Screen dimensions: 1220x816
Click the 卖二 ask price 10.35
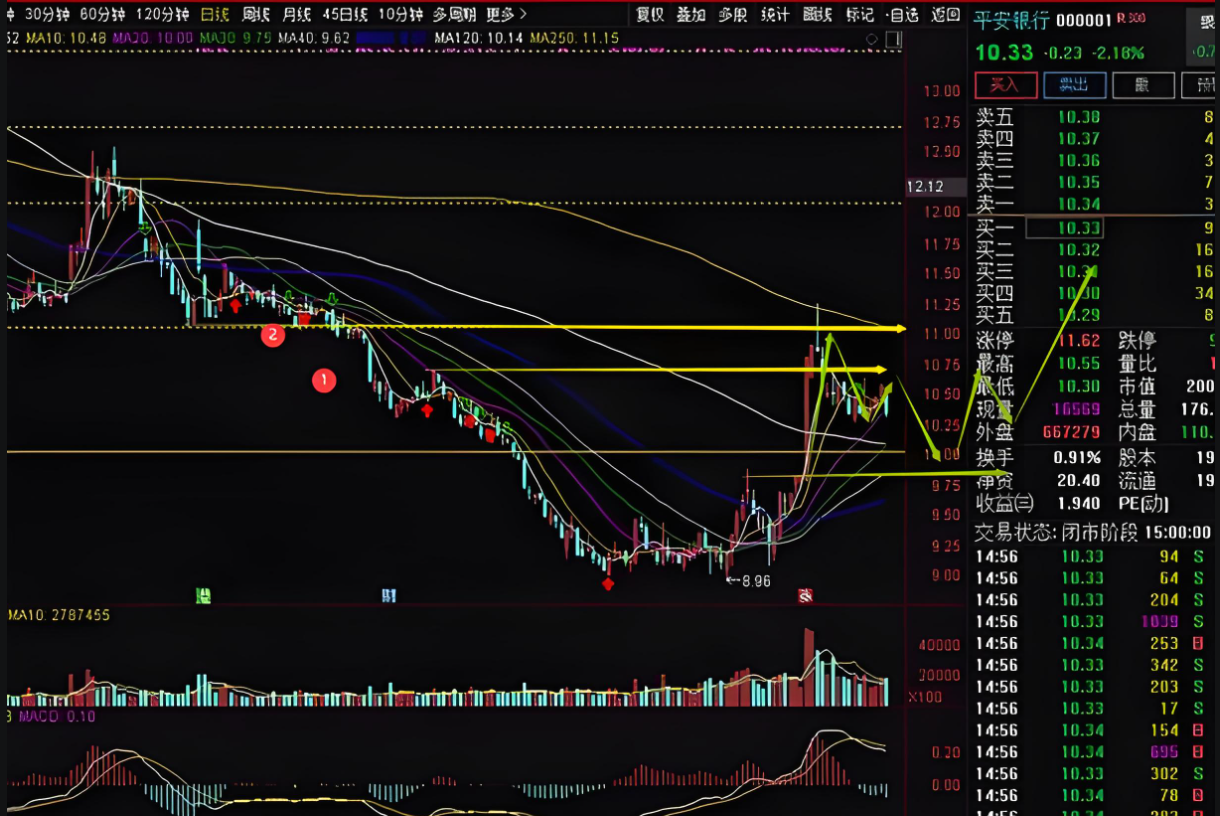[x=1079, y=183]
